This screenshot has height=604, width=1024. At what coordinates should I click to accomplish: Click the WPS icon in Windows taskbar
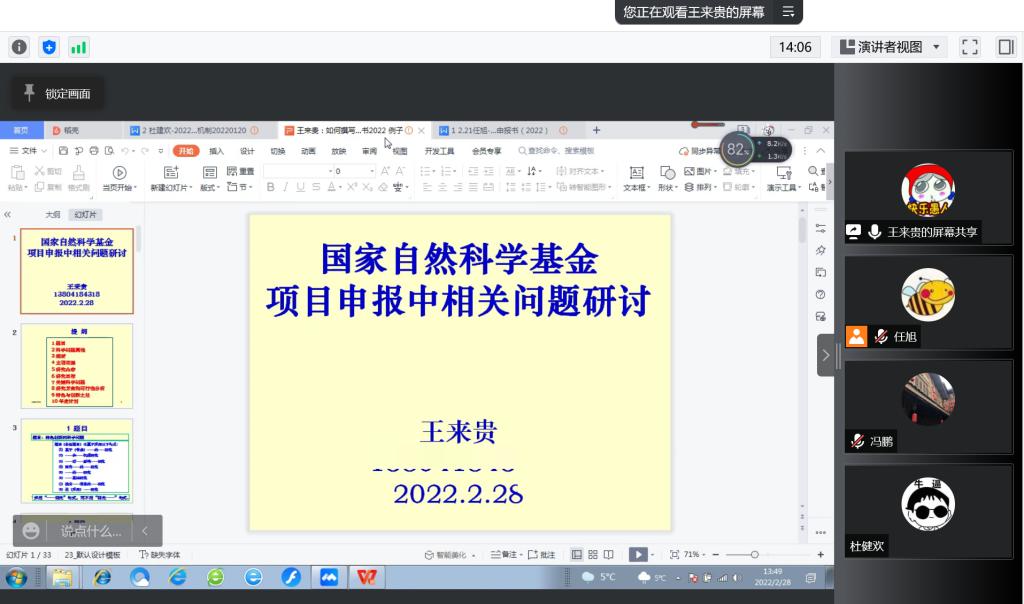point(368,577)
